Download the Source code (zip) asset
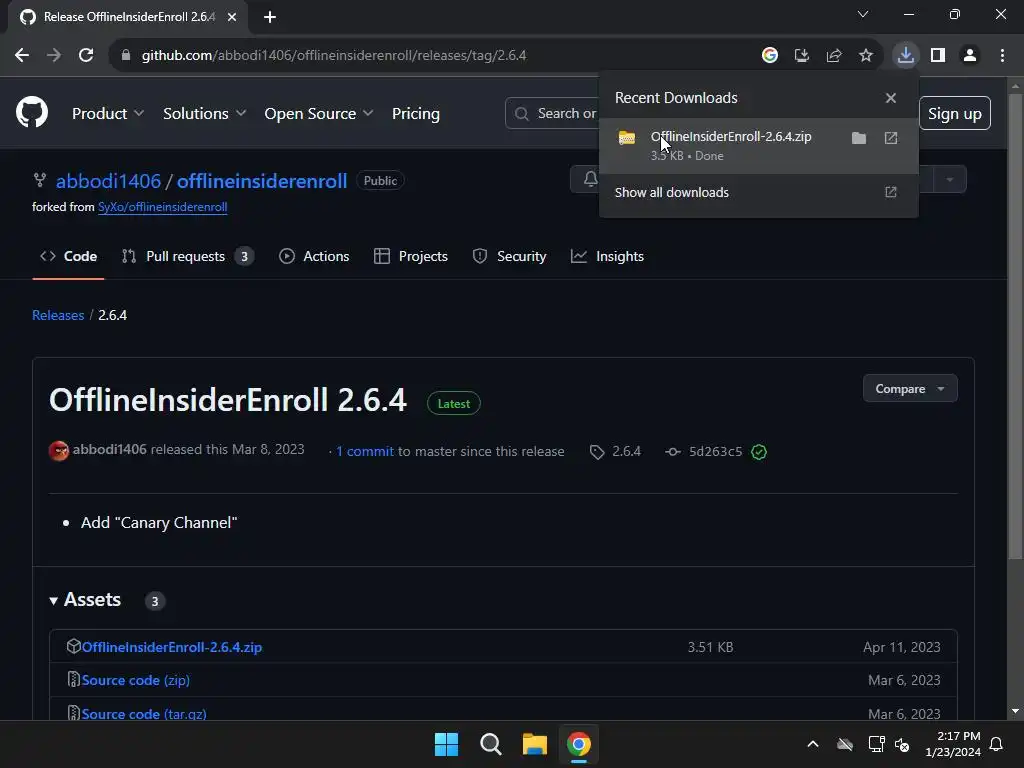Viewport: 1024px width, 768px height. click(x=136, y=680)
